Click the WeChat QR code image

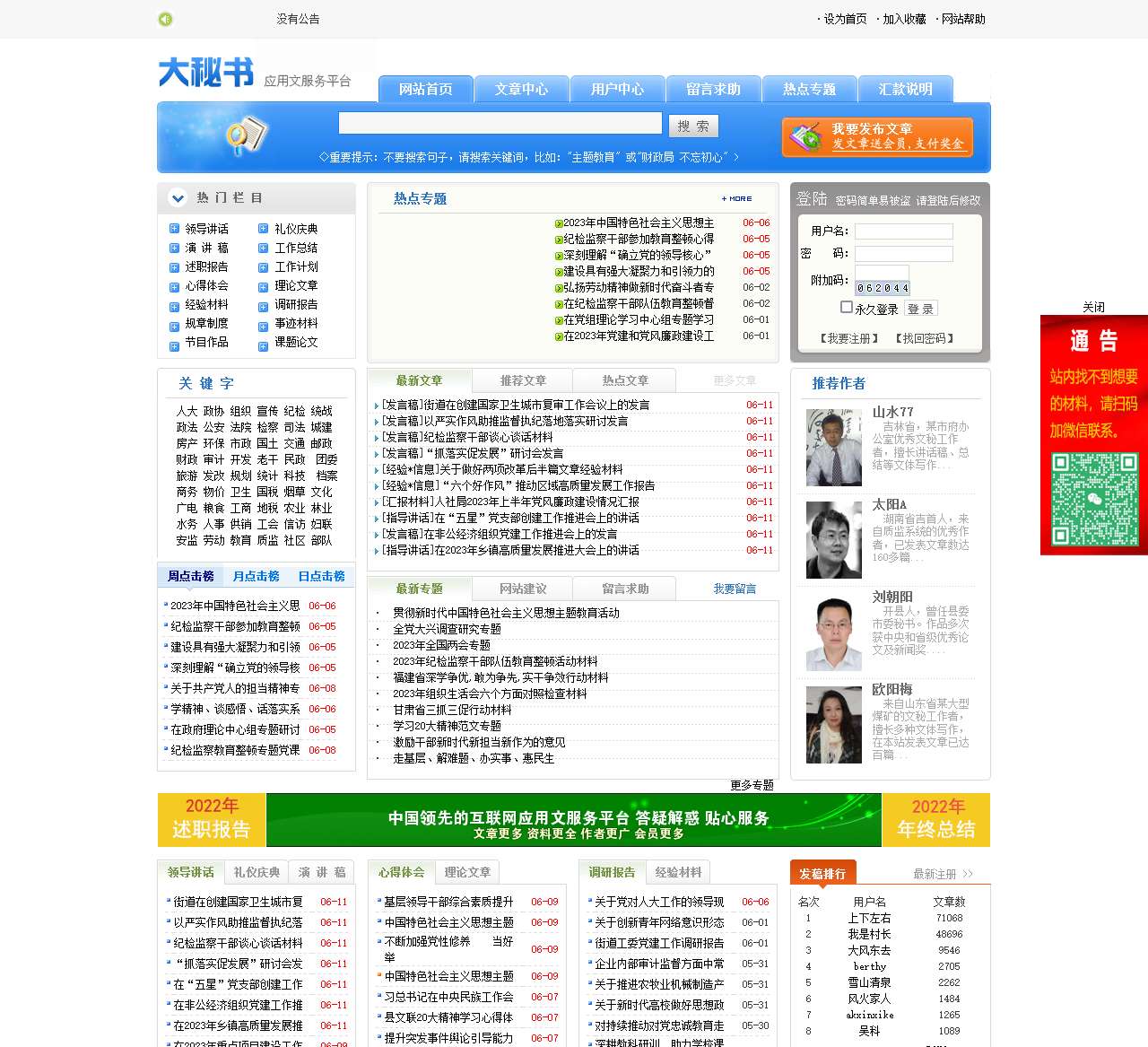point(1094,499)
